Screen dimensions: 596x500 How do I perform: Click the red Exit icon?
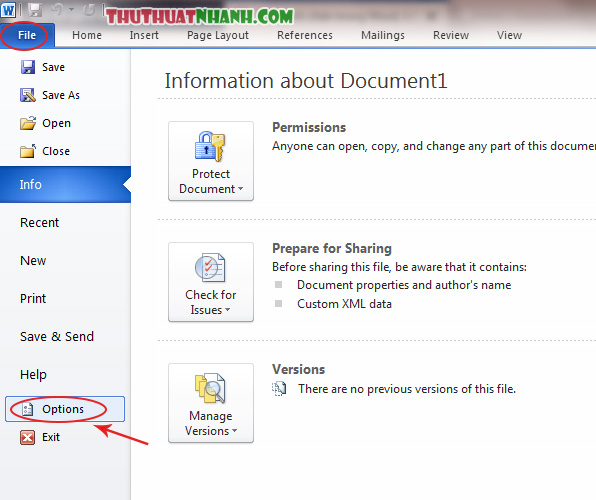pos(27,437)
